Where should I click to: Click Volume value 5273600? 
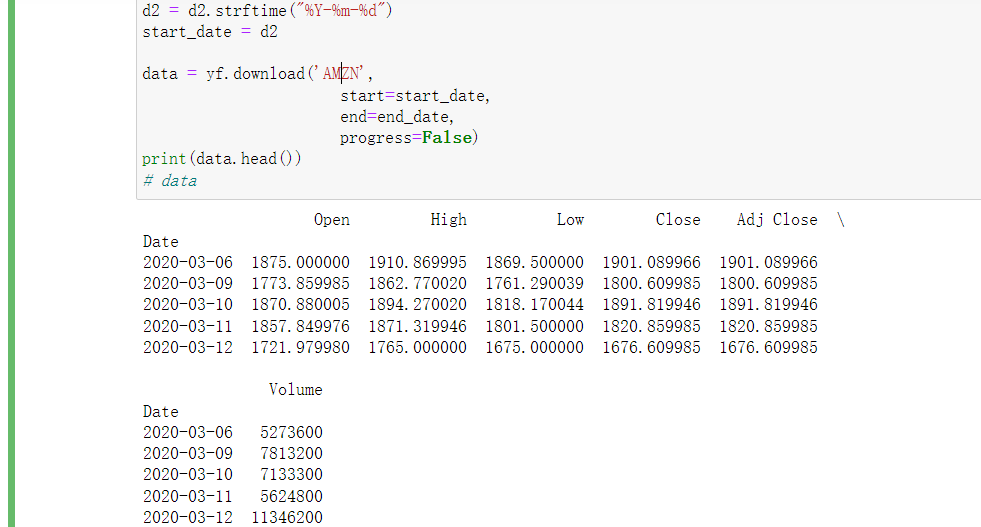[x=292, y=432]
